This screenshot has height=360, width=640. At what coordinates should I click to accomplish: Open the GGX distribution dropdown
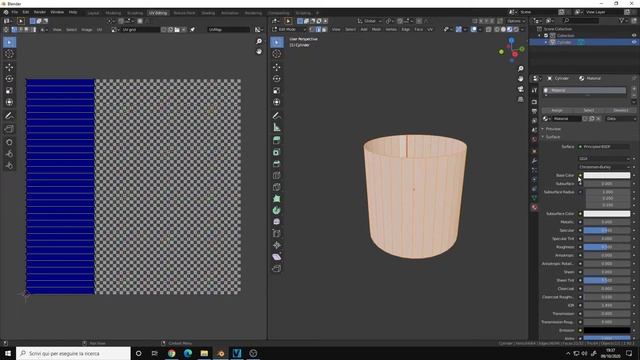604,158
